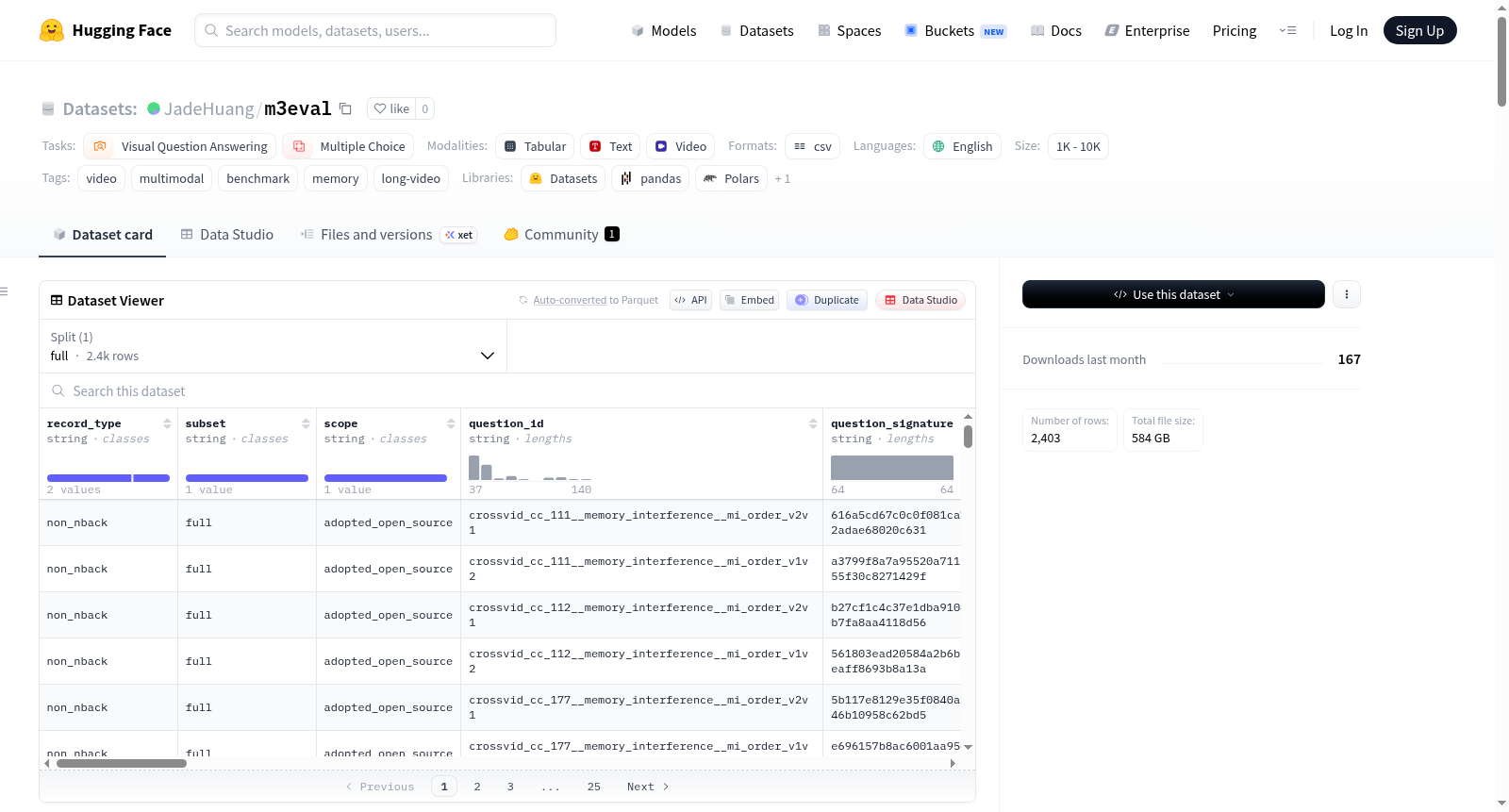Show the +1 additional libraries
The height and width of the screenshot is (812, 1509).
783,178
